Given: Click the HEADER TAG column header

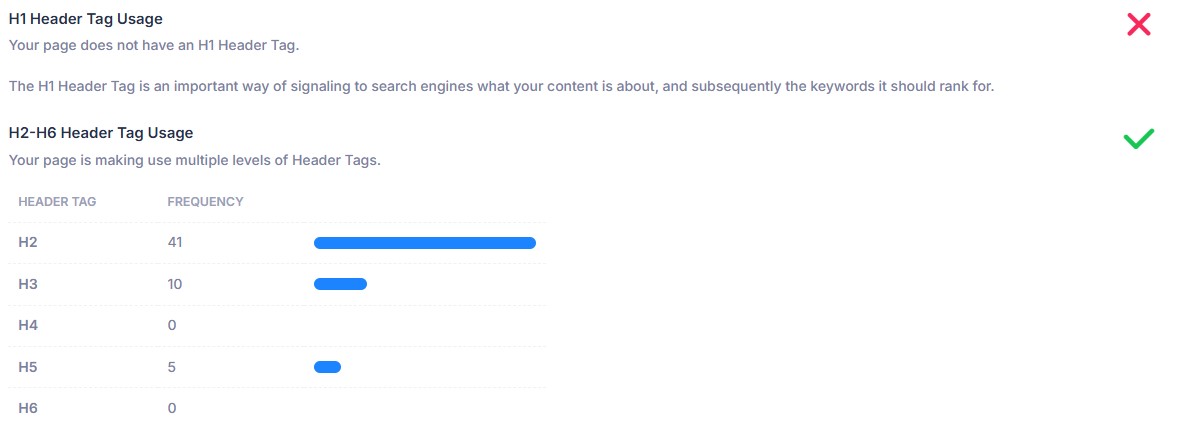Looking at the screenshot, I should 57,201.
